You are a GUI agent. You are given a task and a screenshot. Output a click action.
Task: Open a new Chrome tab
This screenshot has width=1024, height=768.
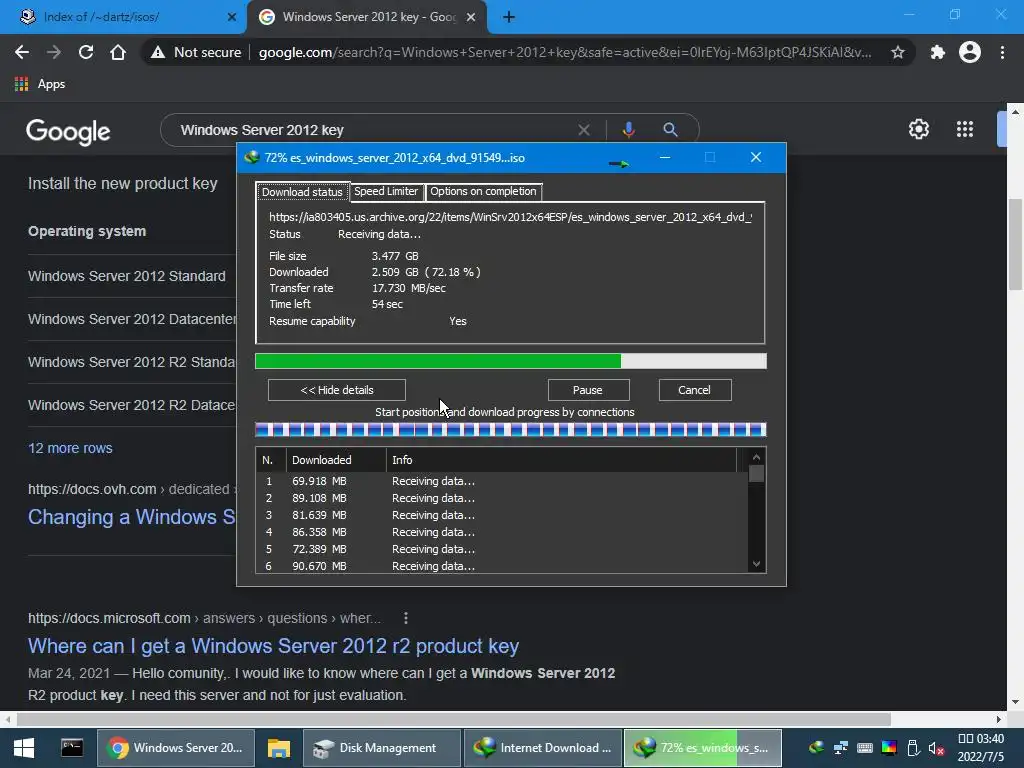pos(509,17)
